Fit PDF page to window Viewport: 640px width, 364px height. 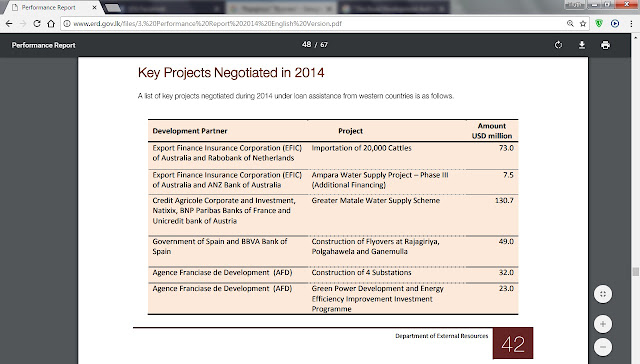[x=603, y=294]
